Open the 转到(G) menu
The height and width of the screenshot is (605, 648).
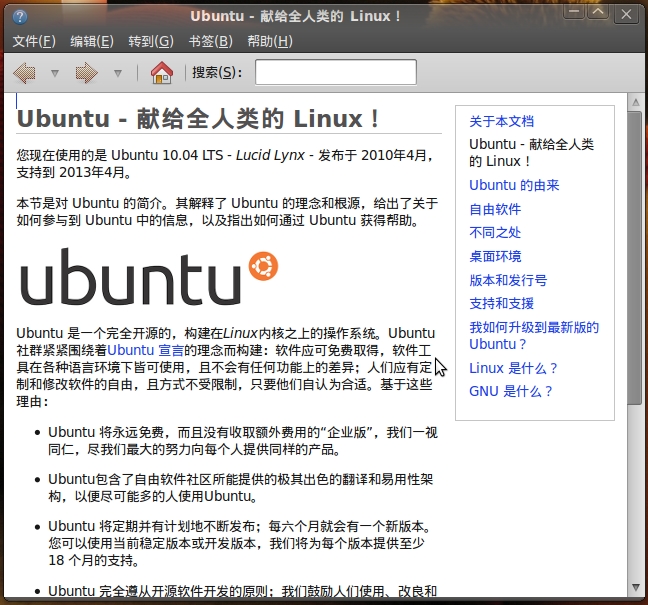151,41
